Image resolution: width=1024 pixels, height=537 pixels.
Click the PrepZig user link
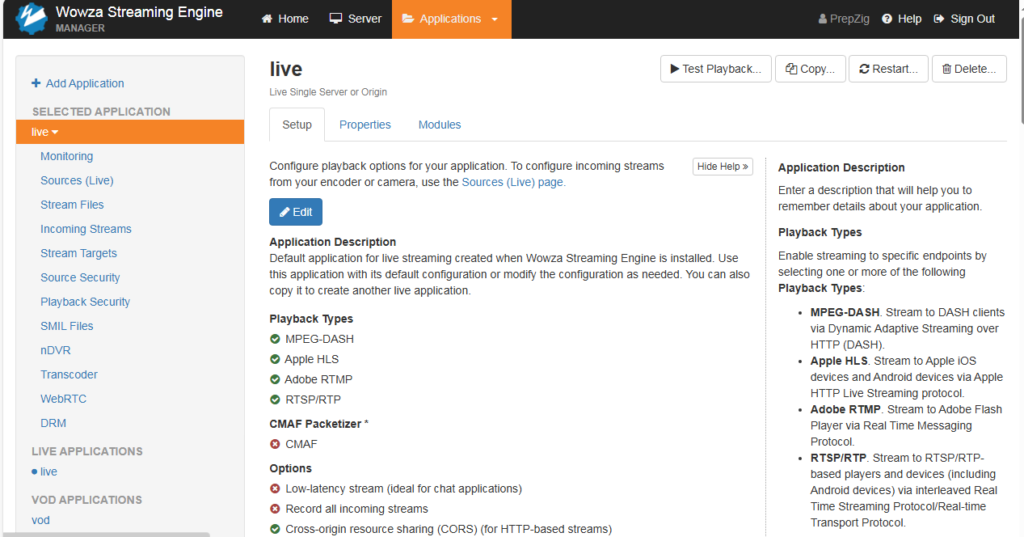[844, 19]
